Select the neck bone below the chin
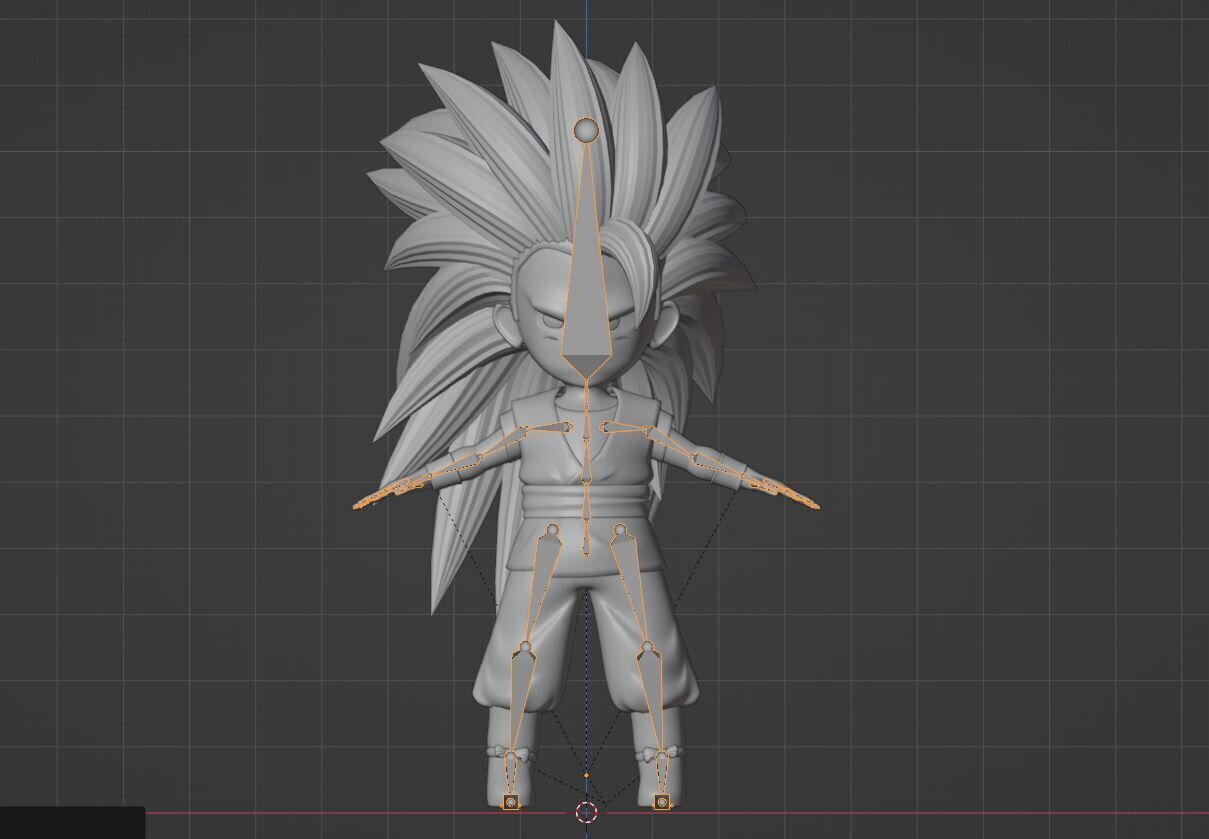This screenshot has width=1209, height=839. click(586, 395)
